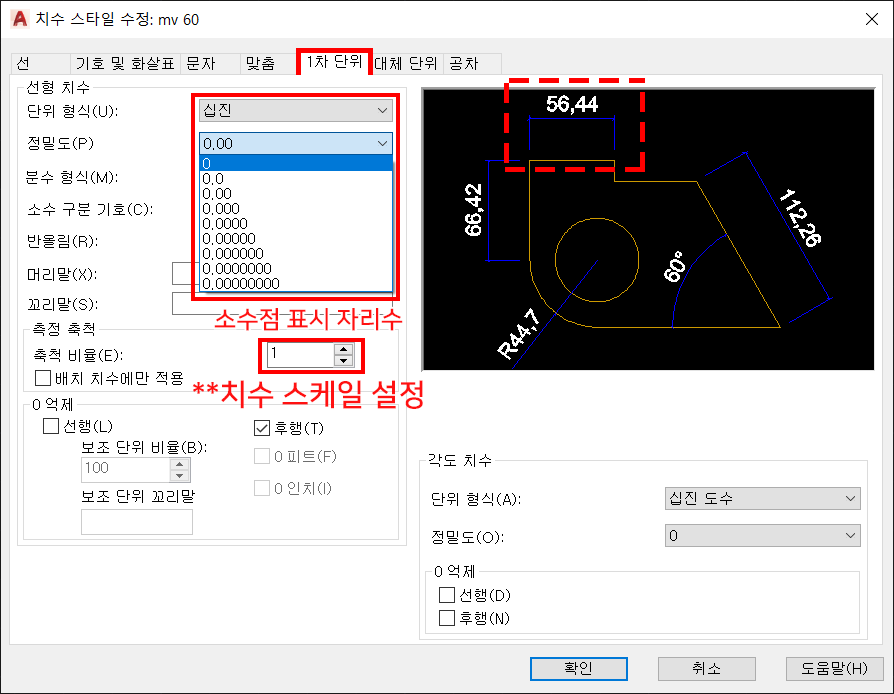Open the 문자 tab
The height and width of the screenshot is (694, 894).
pyautogui.click(x=210, y=63)
